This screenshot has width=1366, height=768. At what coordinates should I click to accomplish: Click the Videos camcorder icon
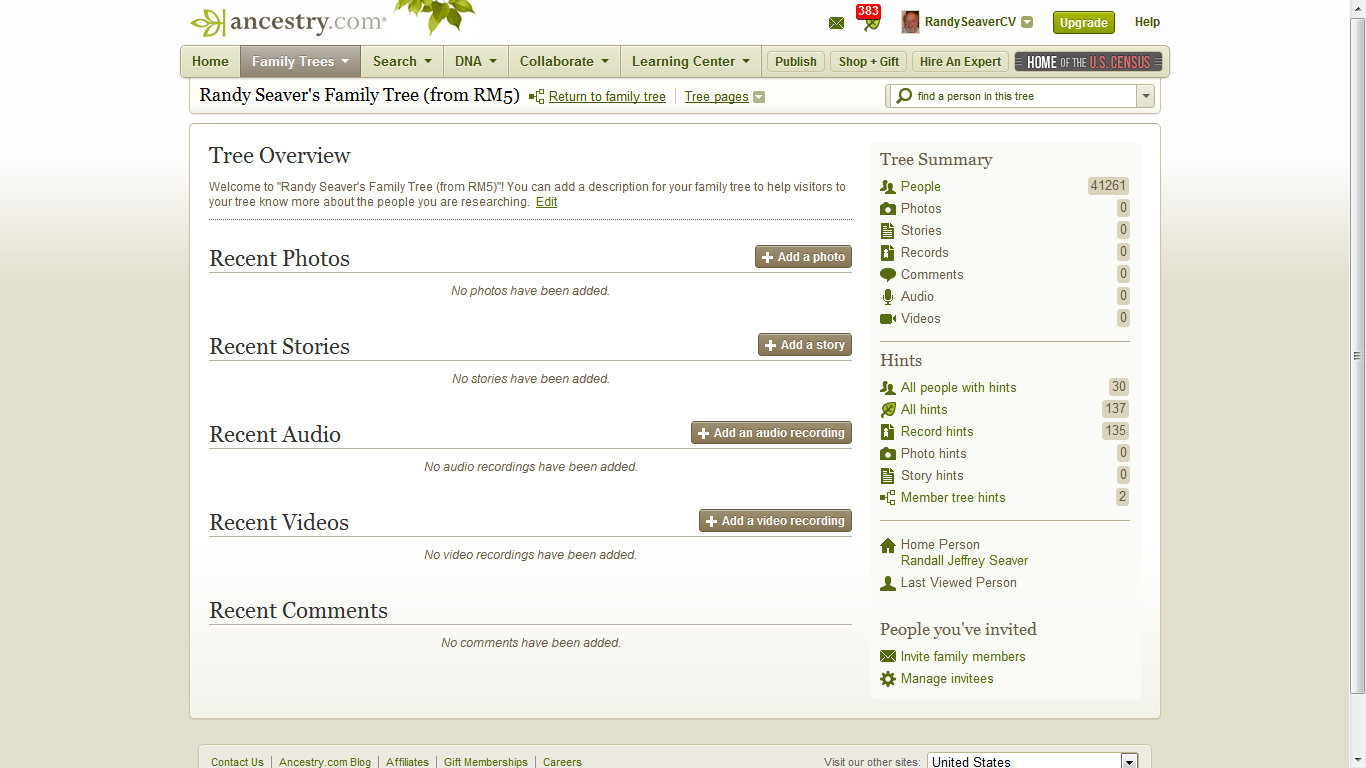coord(888,319)
